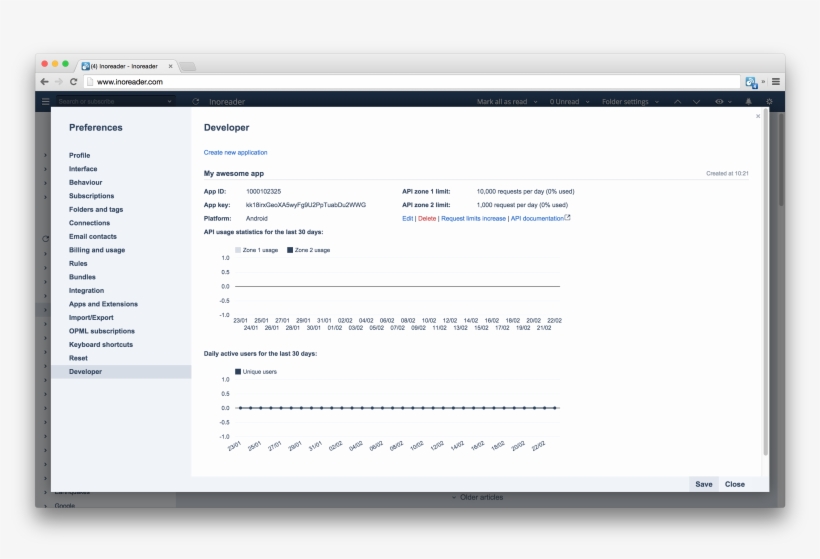Open Folder settings dropdown
This screenshot has height=559, width=820.
(x=630, y=101)
